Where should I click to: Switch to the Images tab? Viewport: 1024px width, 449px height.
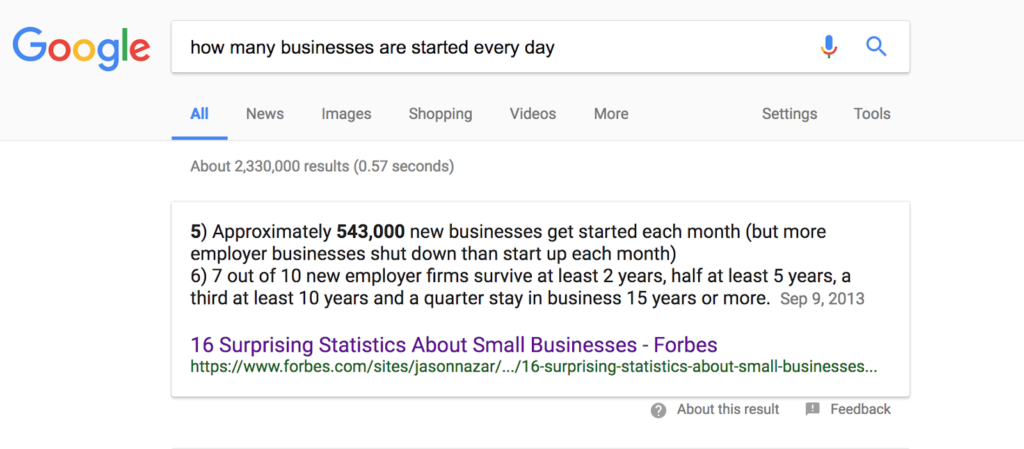(346, 114)
